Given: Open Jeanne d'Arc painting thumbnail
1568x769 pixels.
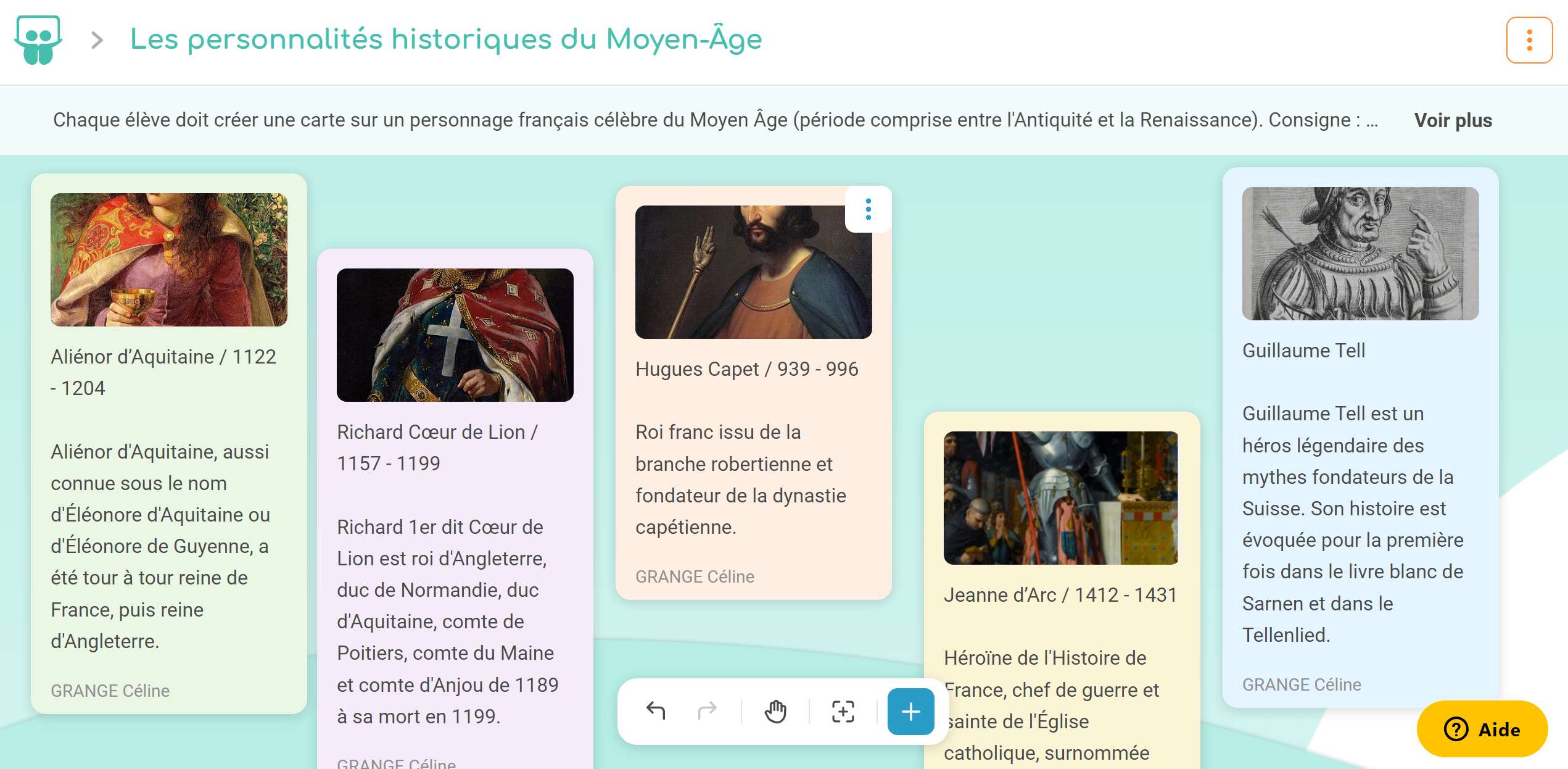Looking at the screenshot, I should pyautogui.click(x=1060, y=498).
